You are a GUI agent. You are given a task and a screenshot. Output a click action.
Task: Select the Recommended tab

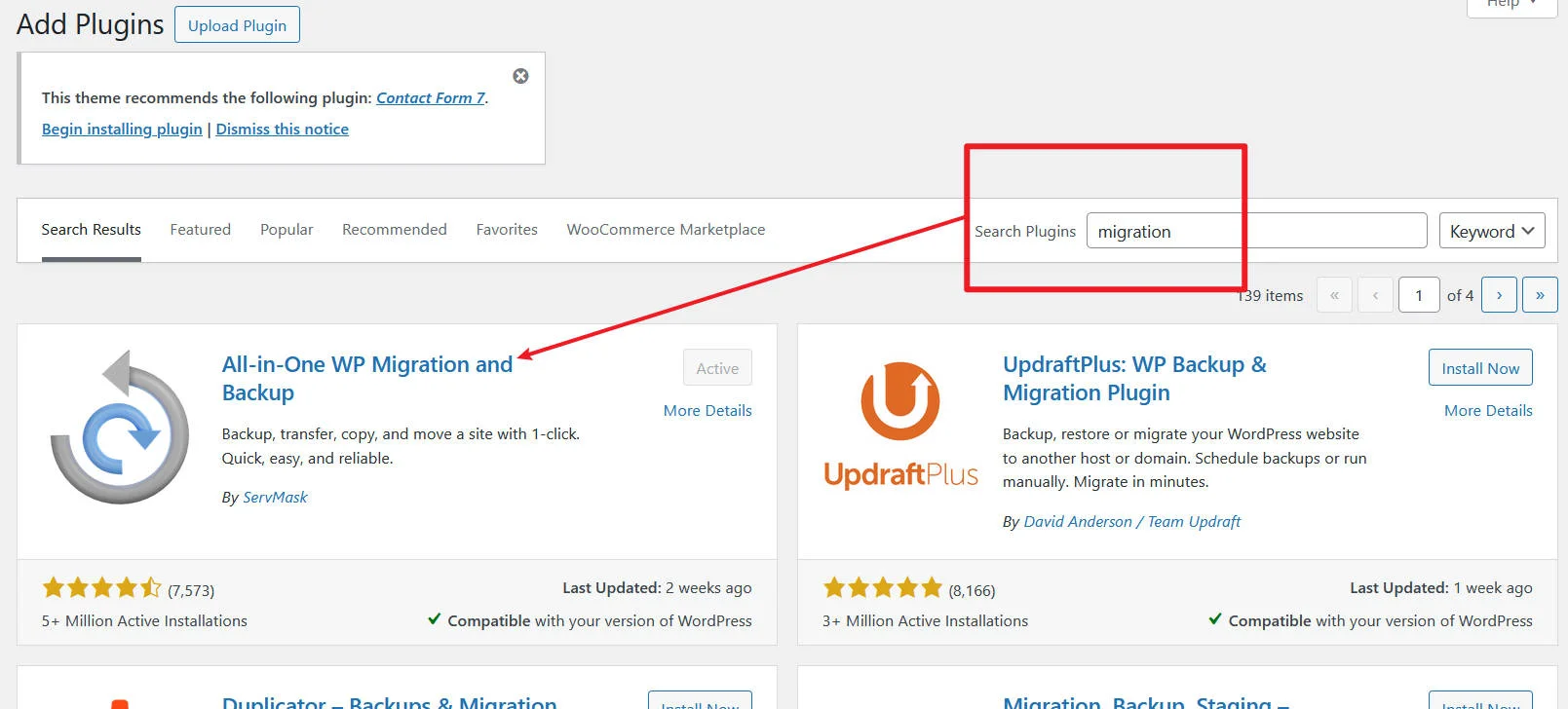pyautogui.click(x=394, y=230)
